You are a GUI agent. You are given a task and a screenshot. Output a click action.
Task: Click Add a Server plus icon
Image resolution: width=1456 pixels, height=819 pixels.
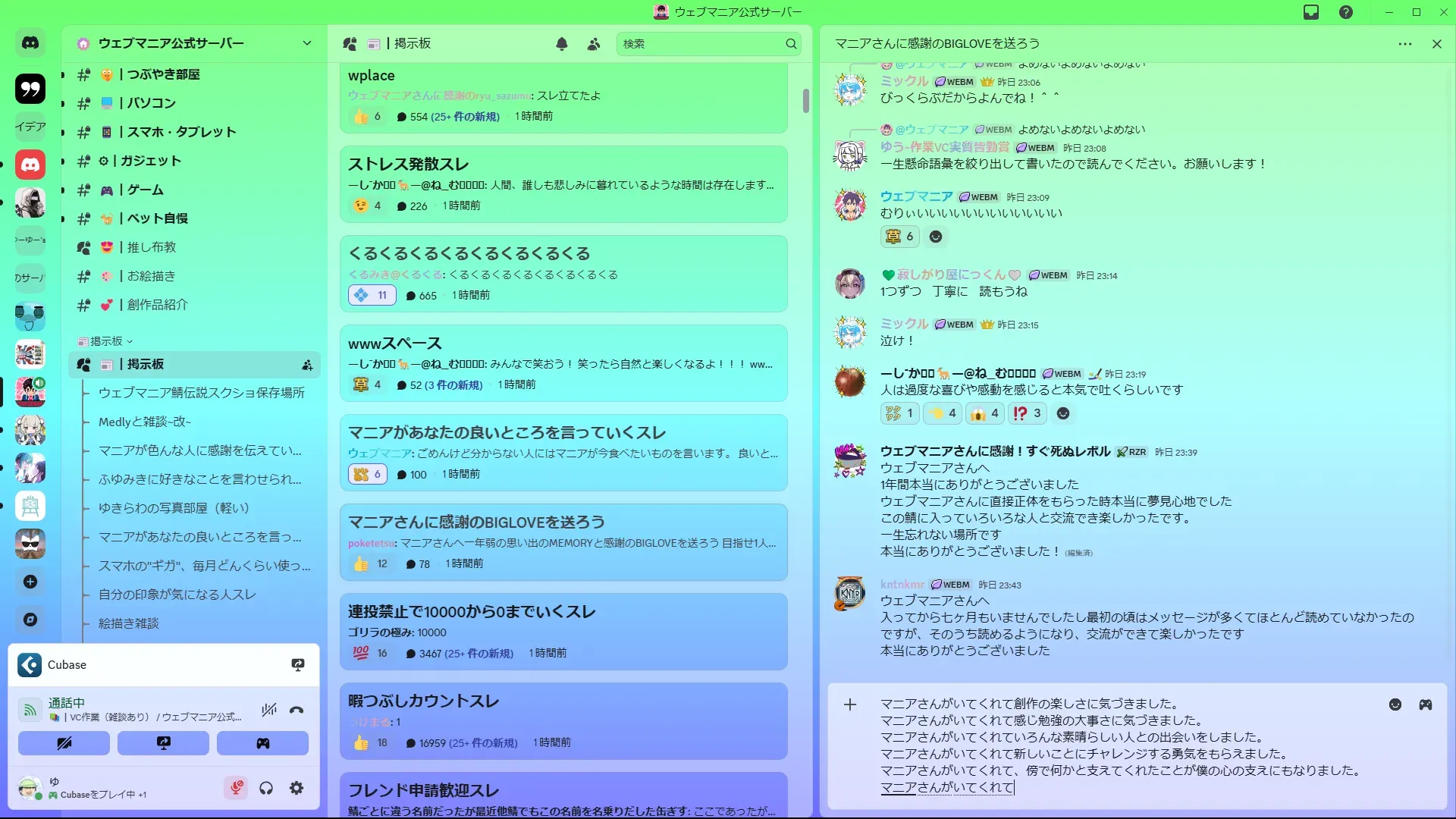(30, 582)
